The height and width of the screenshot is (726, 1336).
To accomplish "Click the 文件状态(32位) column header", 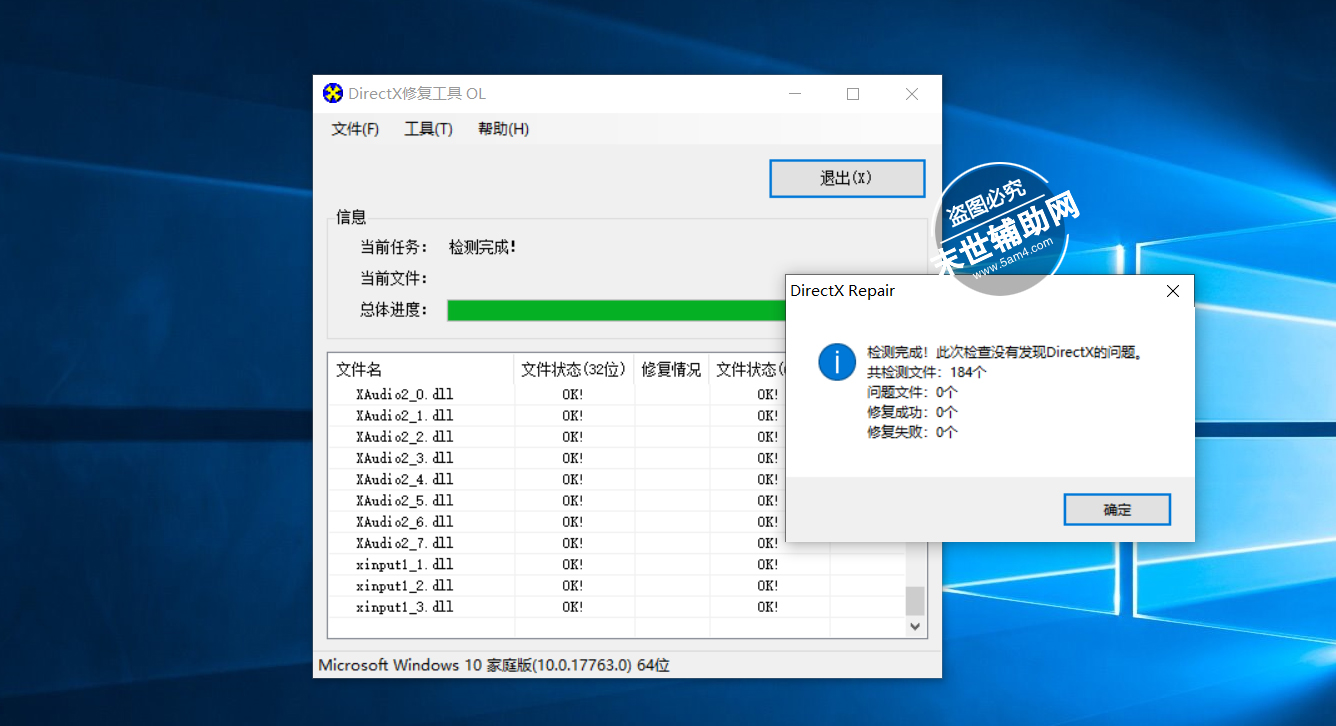I will (x=575, y=369).
